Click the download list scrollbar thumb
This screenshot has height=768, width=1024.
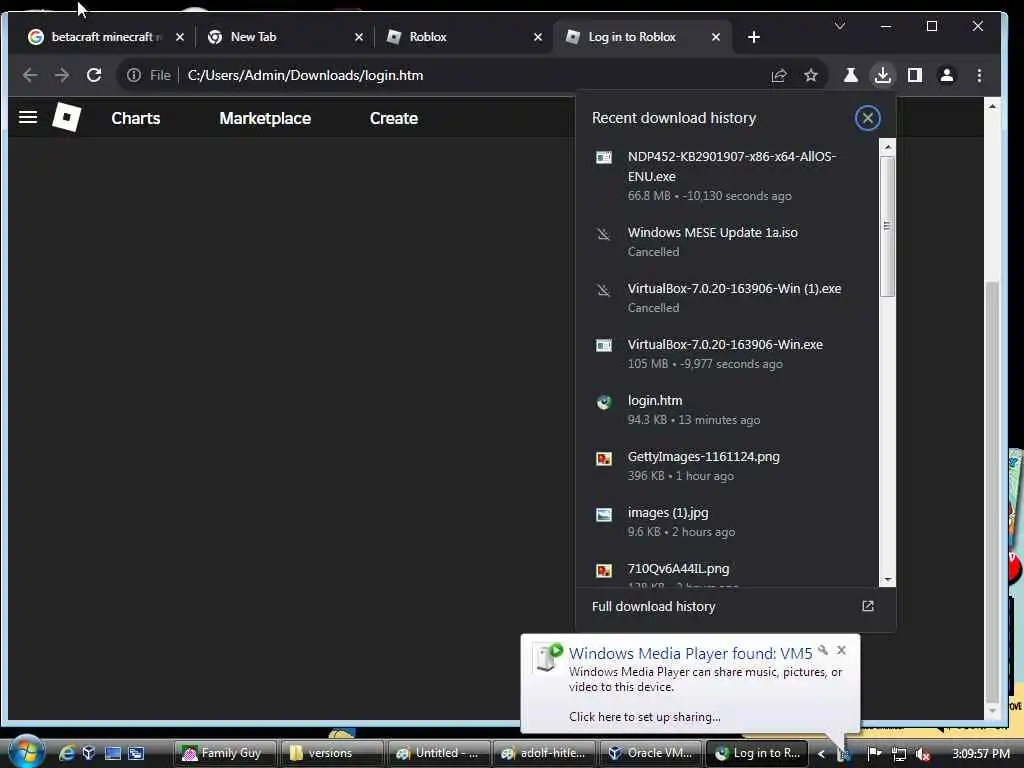click(887, 225)
